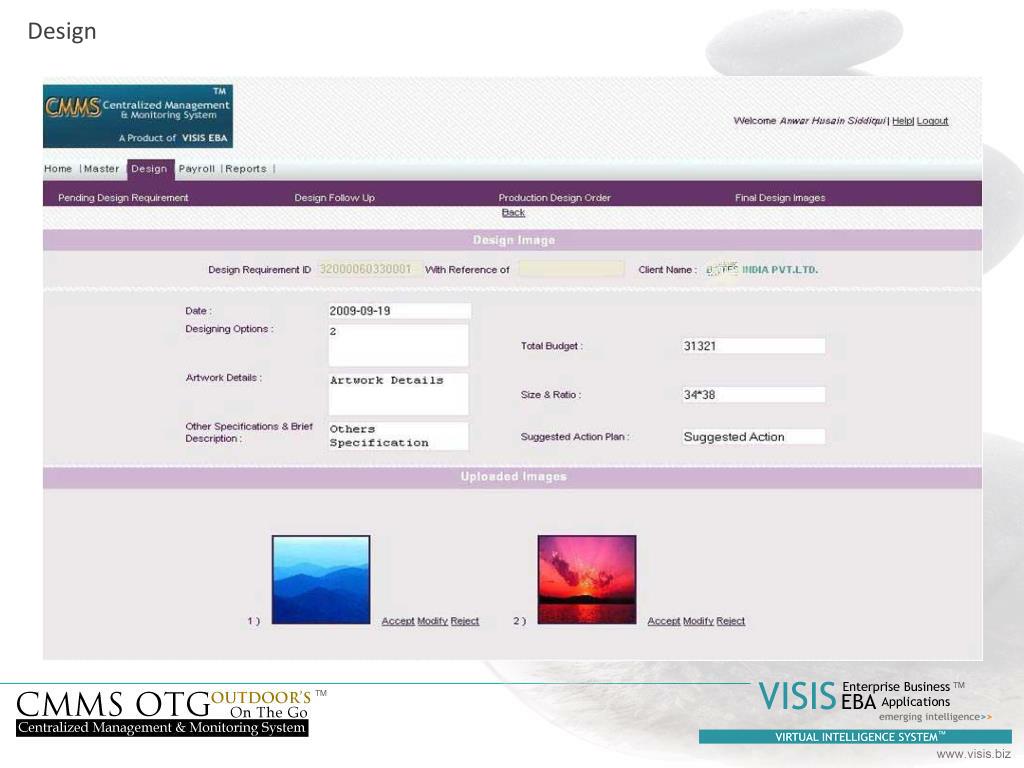Screen dimensions: 1024x768
Task: Open the Payroll menu item
Action: [x=197, y=168]
